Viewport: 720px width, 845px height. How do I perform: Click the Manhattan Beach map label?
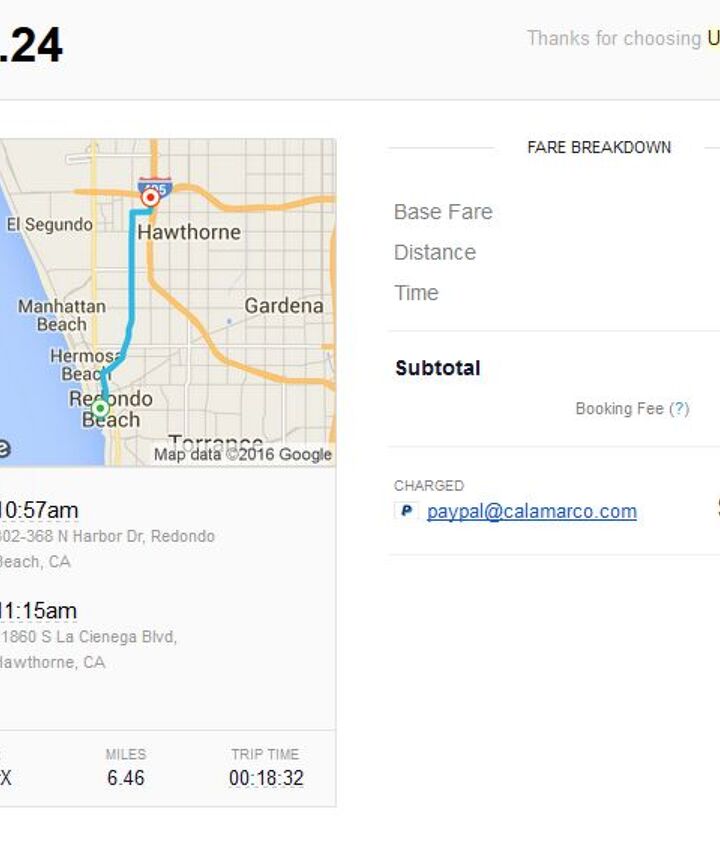tap(62, 315)
